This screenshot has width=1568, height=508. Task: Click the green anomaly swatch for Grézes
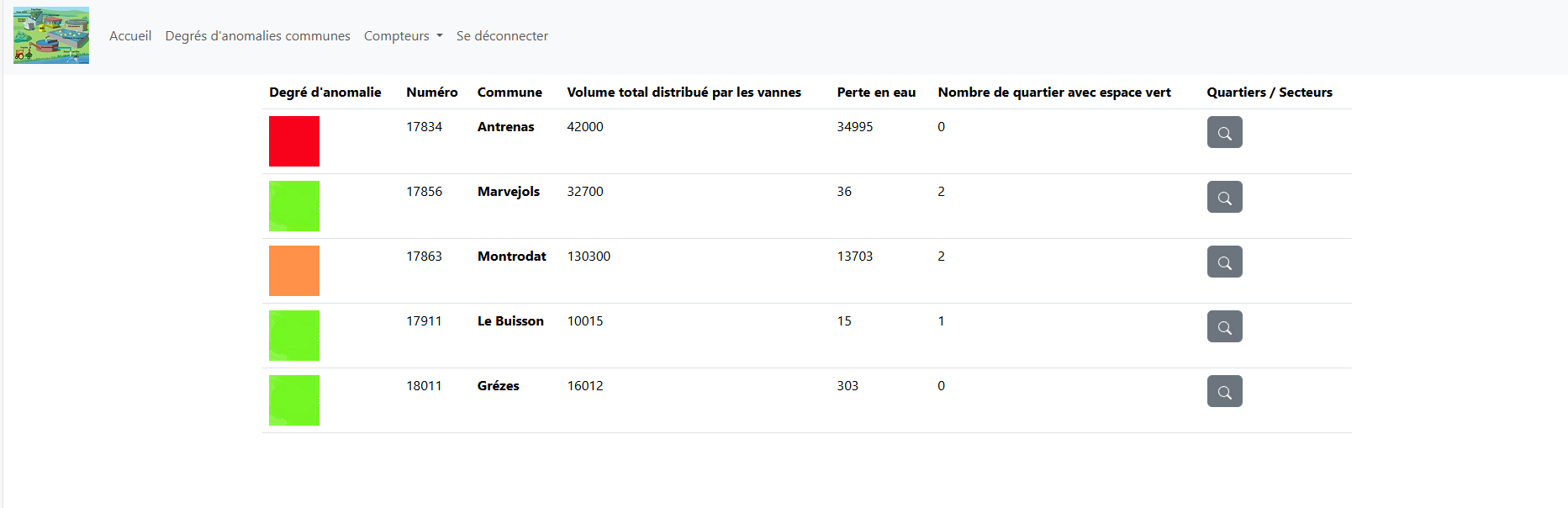click(x=294, y=400)
